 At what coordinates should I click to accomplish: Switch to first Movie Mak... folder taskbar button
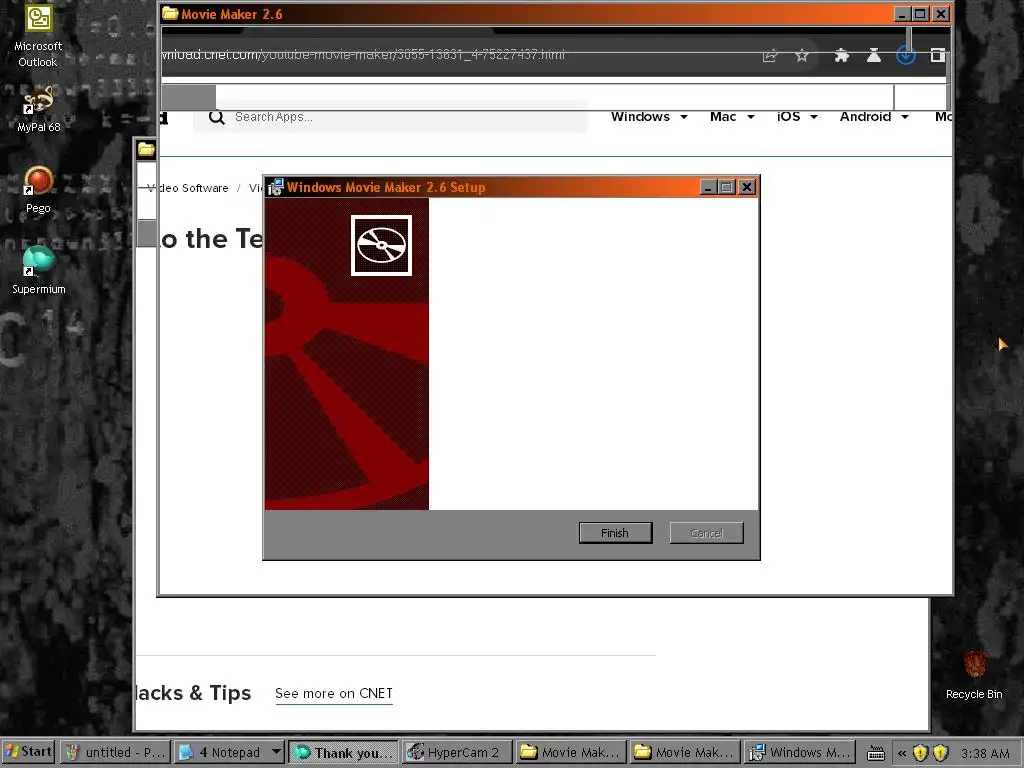pyautogui.click(x=571, y=752)
